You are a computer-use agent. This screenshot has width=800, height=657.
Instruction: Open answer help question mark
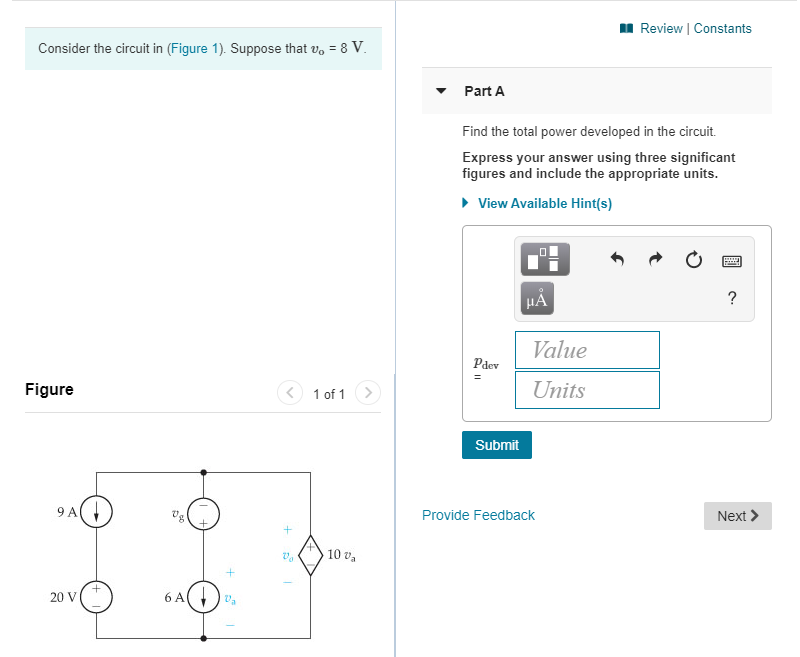point(732,298)
